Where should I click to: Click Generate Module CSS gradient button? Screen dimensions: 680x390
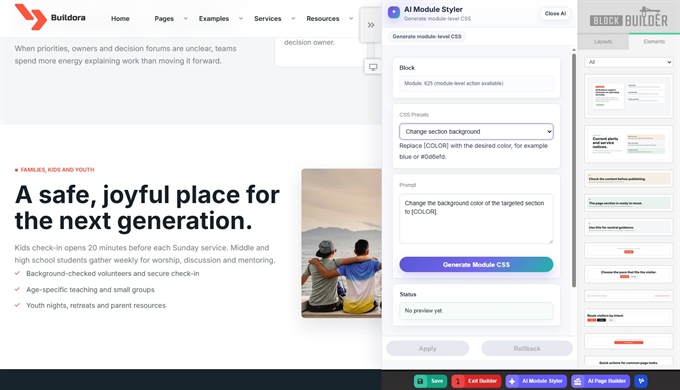point(476,265)
